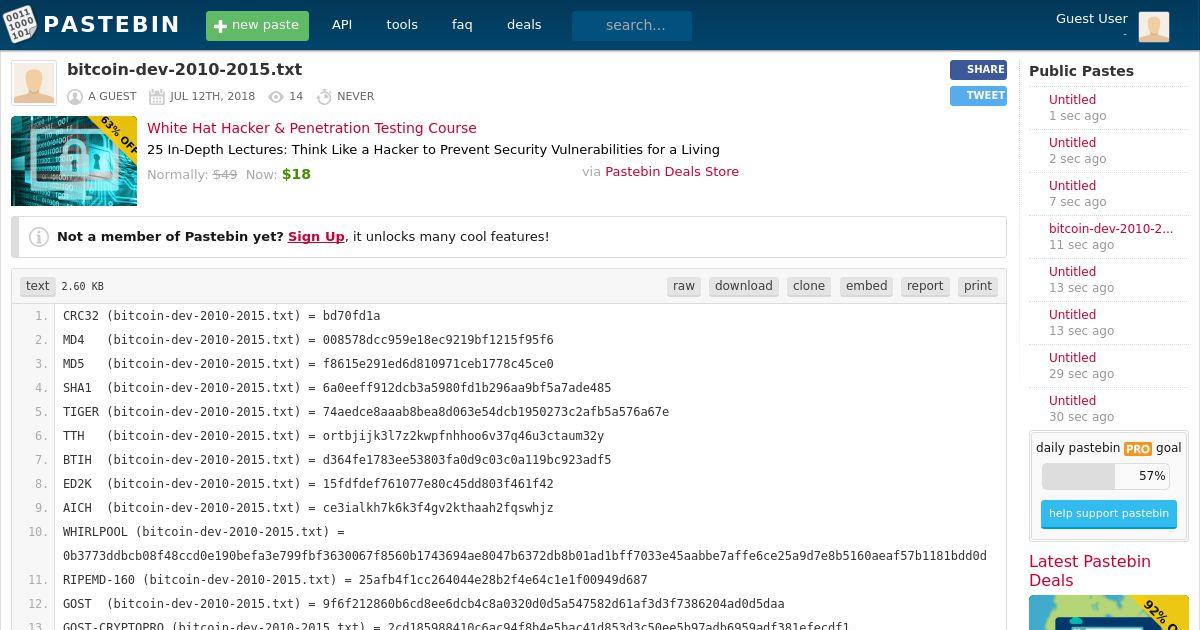Image resolution: width=1200 pixels, height=630 pixels.
Task: Click the text syntax label
Action: [x=38, y=286]
